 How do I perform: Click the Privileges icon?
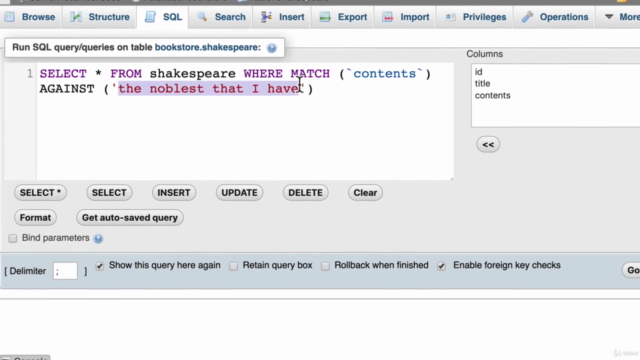tap(450, 17)
